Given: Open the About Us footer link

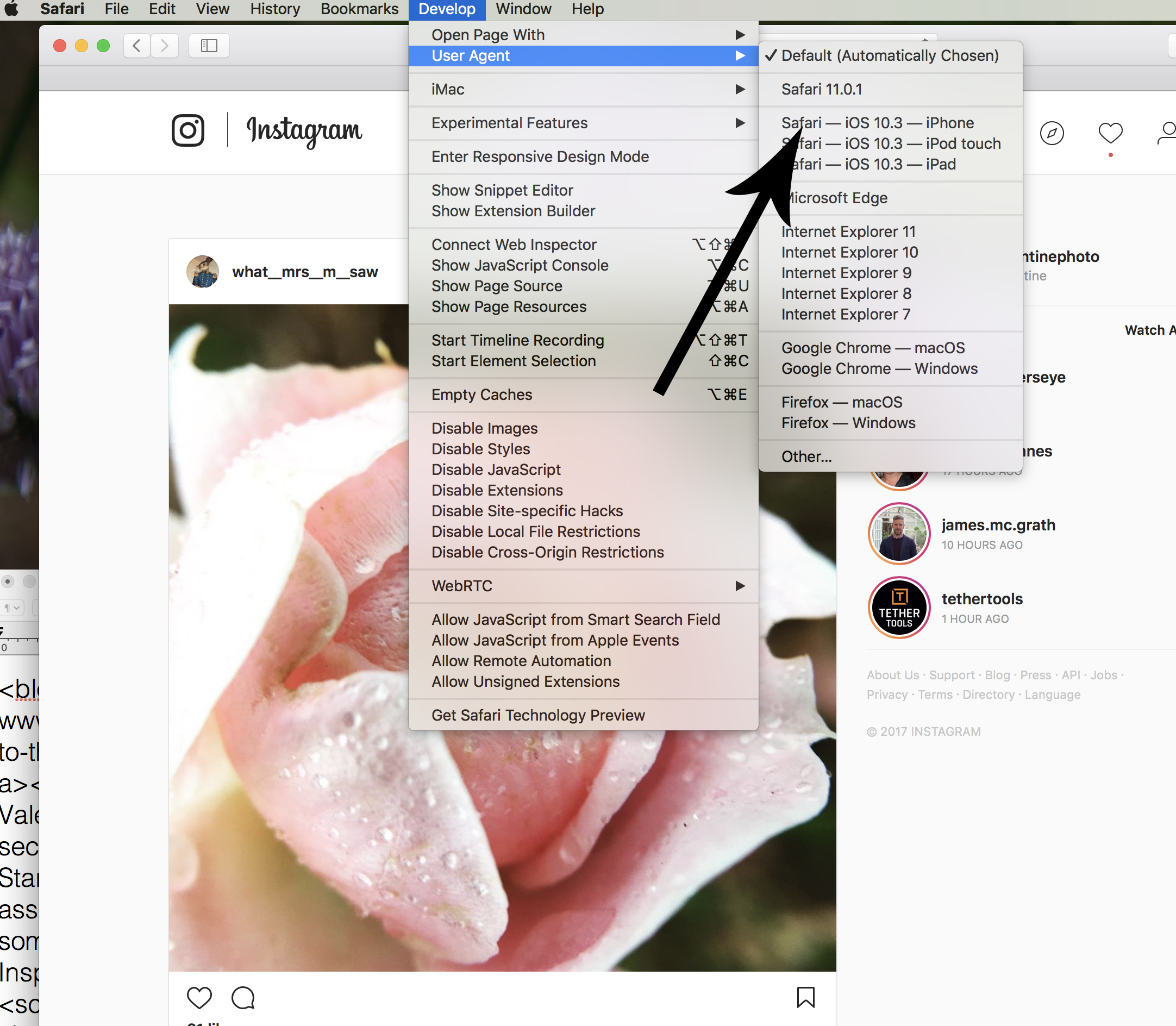Looking at the screenshot, I should (x=892, y=675).
